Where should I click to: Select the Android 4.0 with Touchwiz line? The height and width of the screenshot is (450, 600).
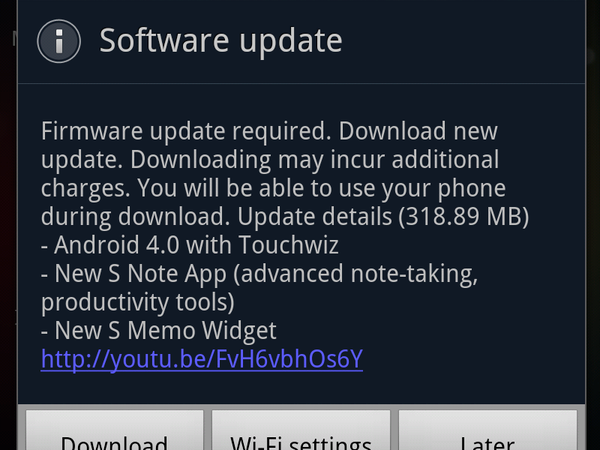click(190, 245)
